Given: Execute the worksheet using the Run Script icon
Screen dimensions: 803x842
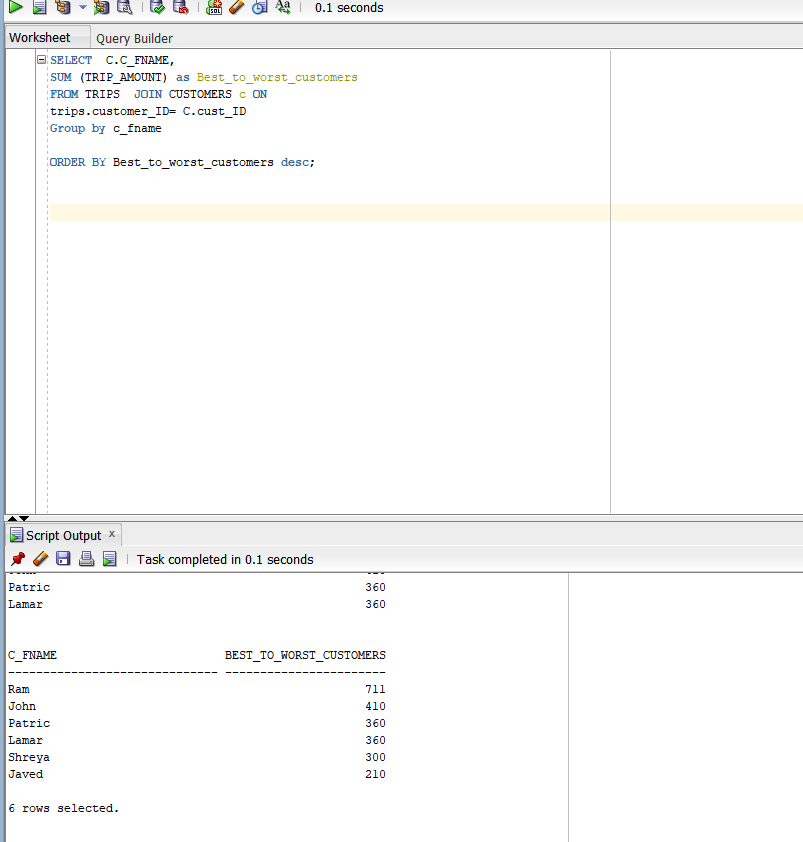Looking at the screenshot, I should [39, 8].
